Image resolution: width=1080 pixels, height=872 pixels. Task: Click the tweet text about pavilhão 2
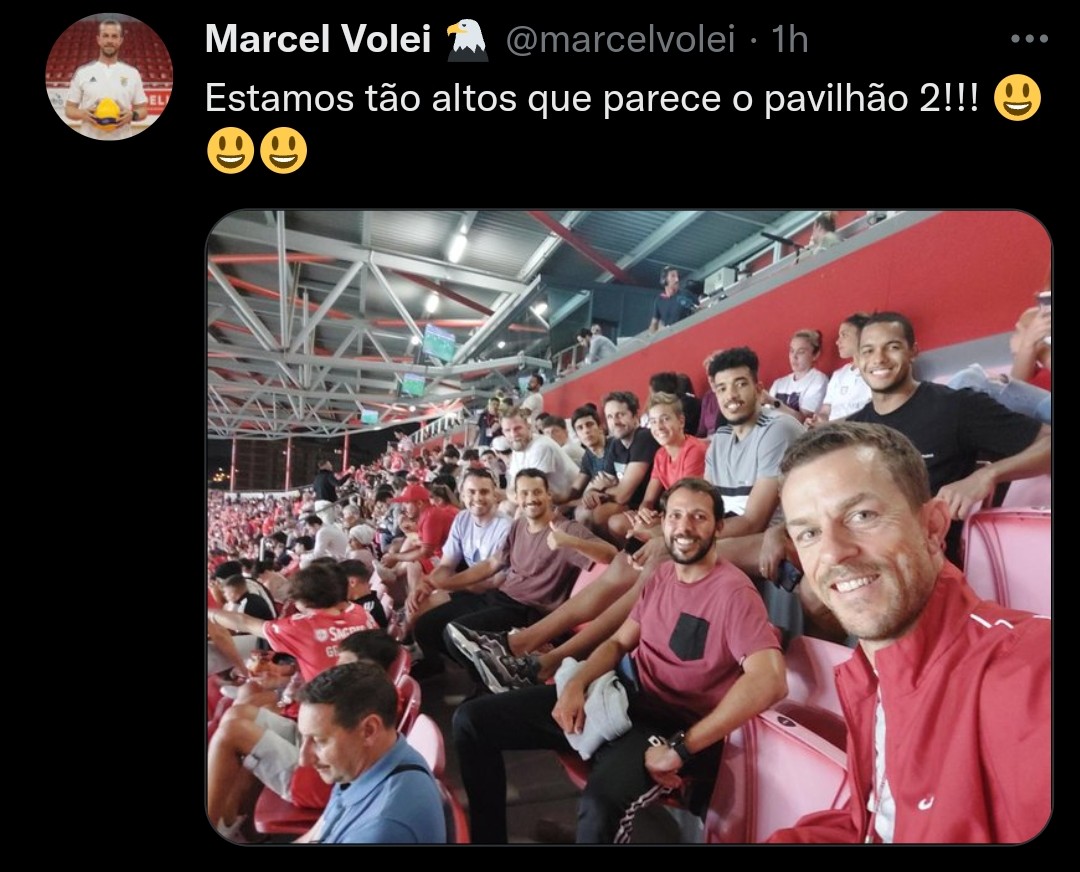(592, 98)
